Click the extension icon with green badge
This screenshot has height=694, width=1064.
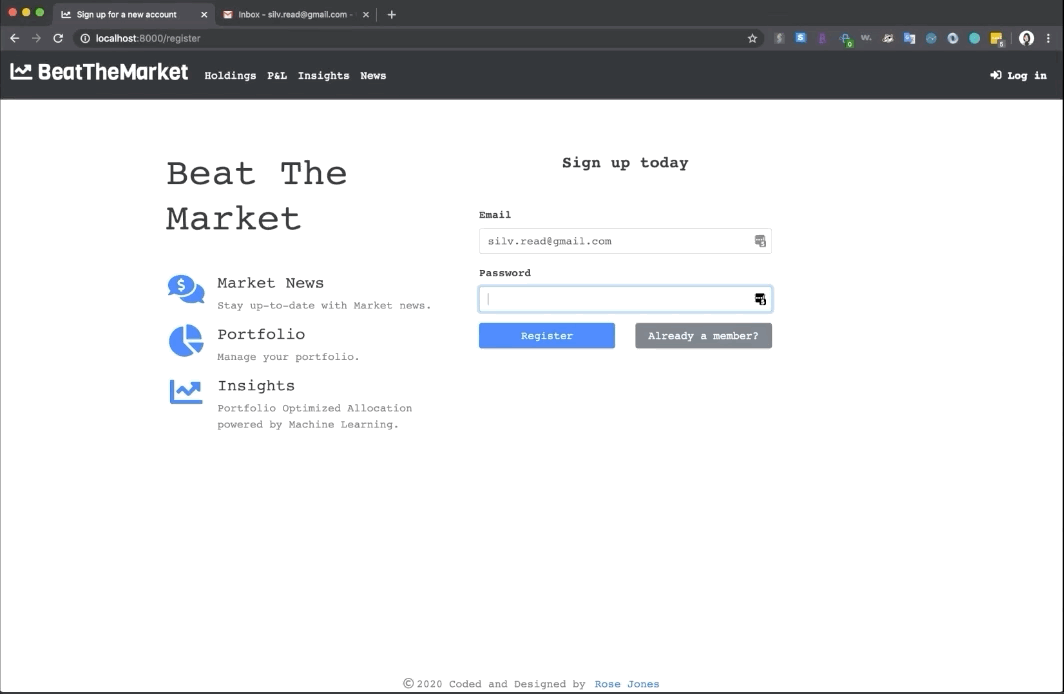pos(845,39)
